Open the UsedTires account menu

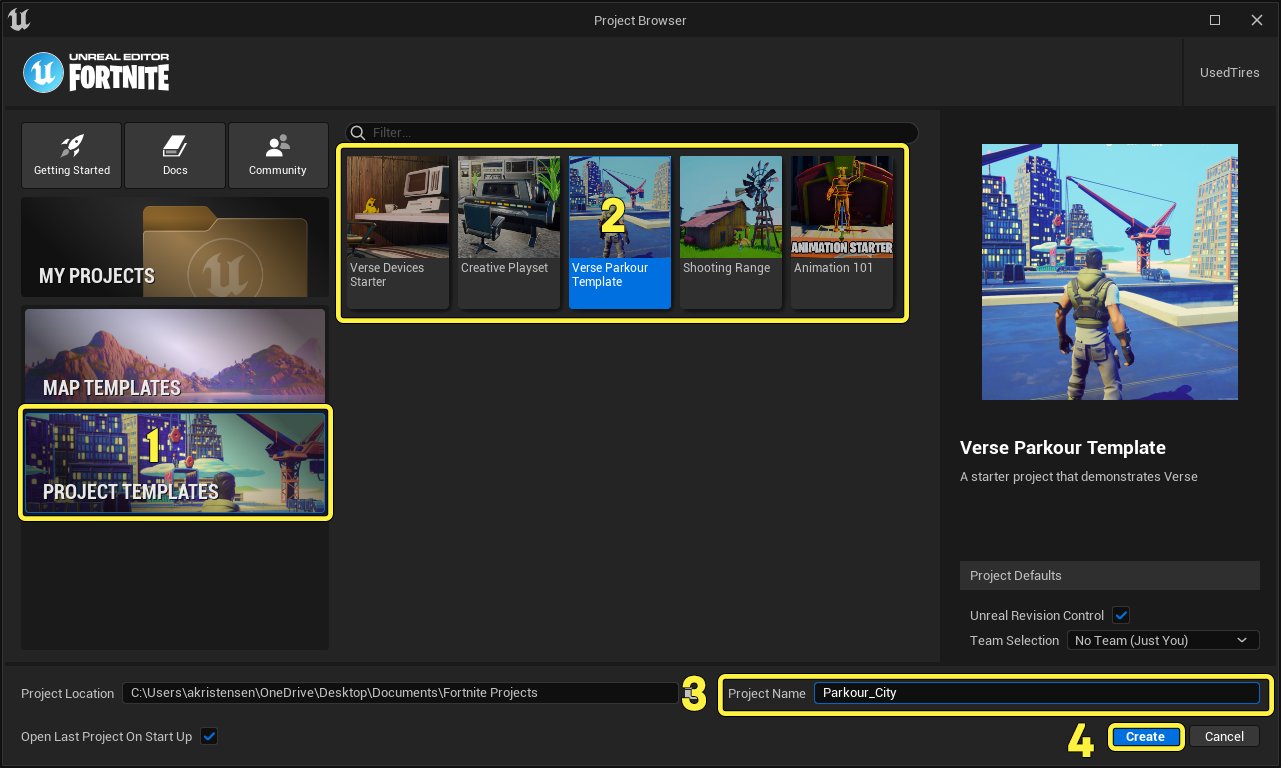1229,73
